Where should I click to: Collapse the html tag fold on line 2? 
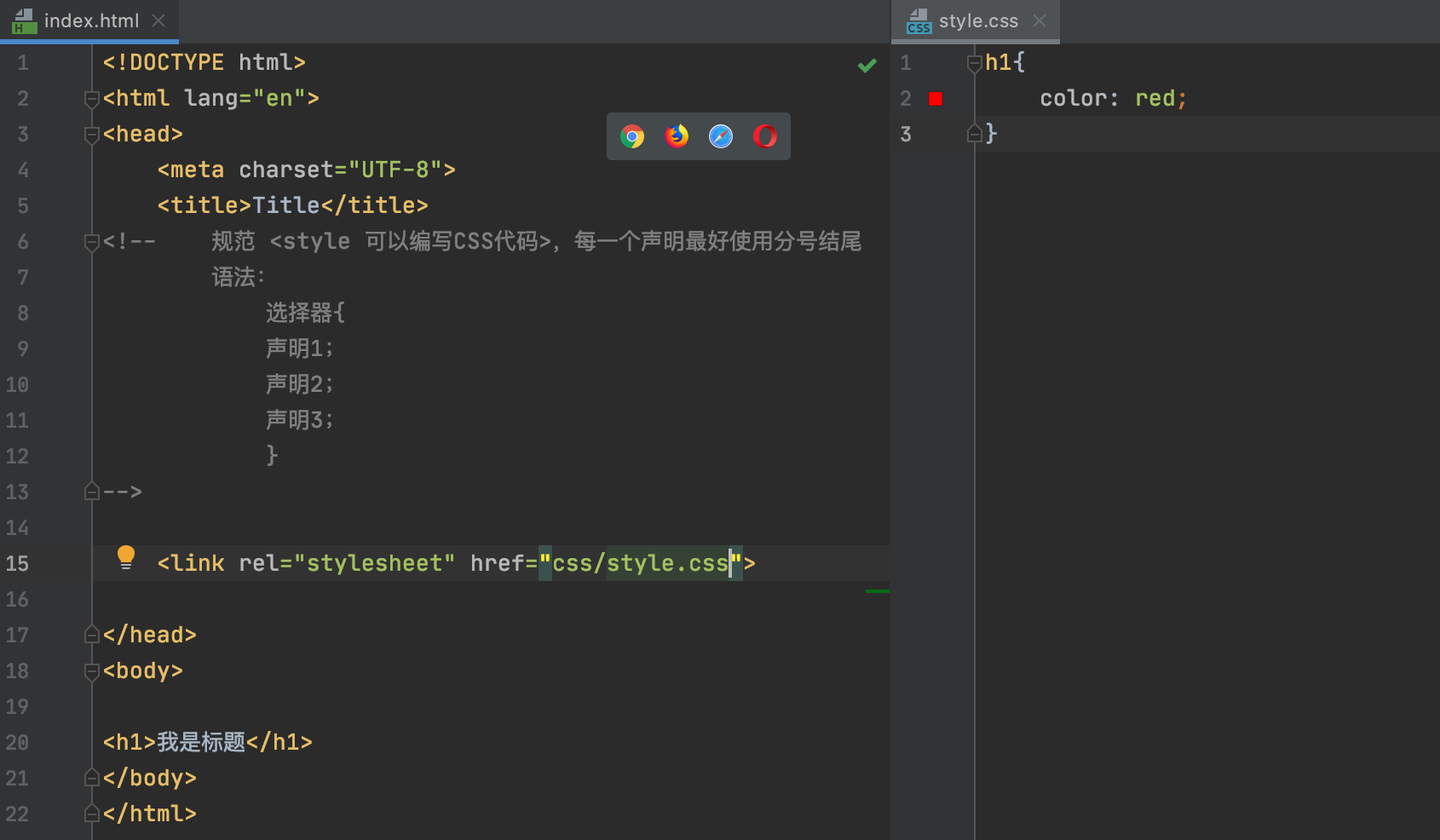pyautogui.click(x=92, y=99)
